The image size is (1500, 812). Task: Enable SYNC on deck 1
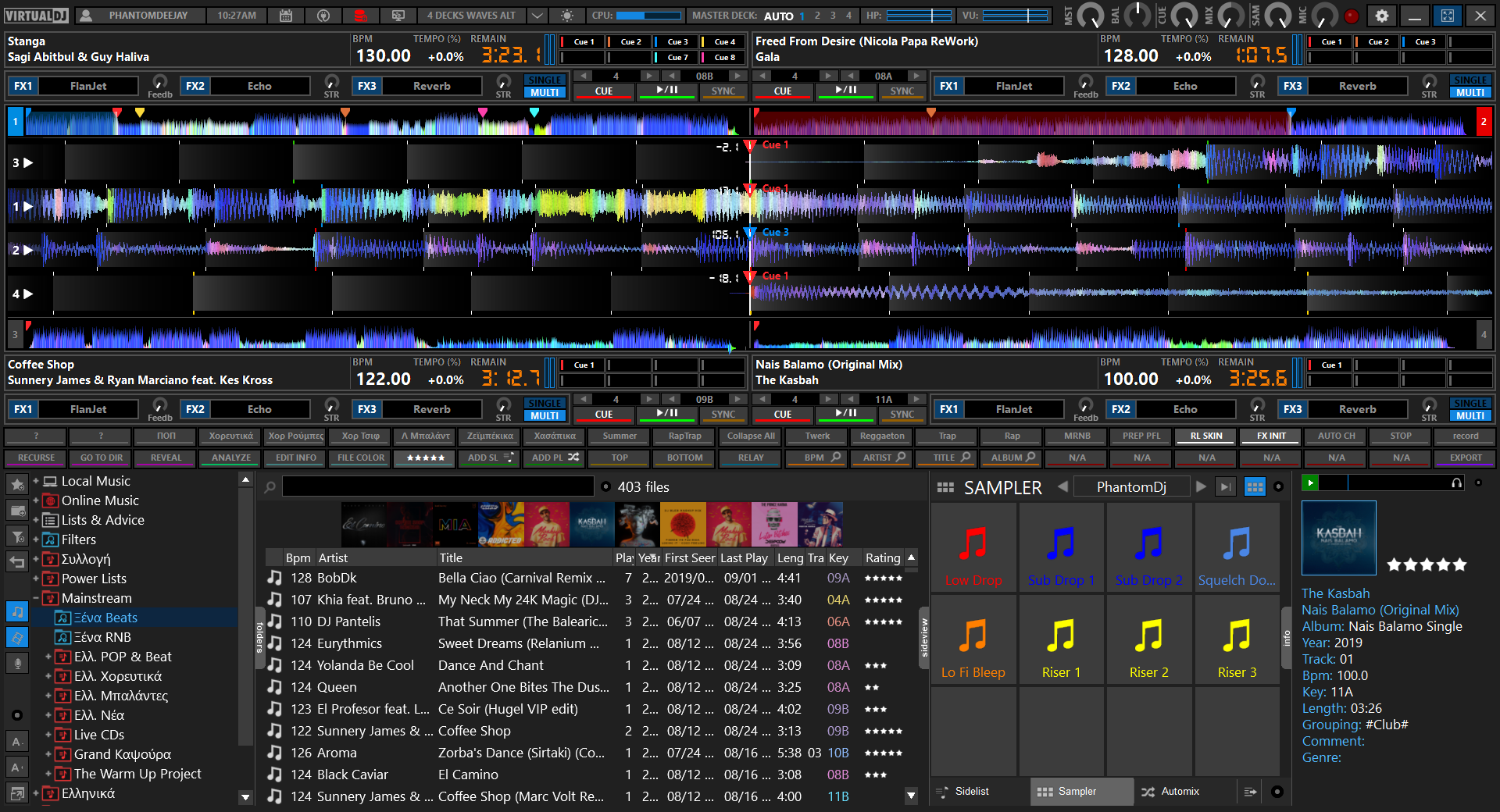click(723, 91)
